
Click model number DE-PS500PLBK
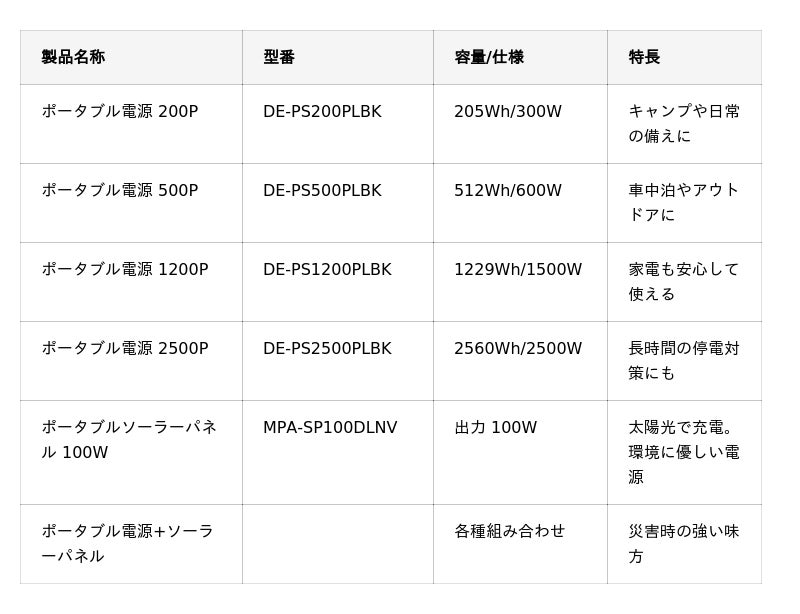[x=322, y=191]
